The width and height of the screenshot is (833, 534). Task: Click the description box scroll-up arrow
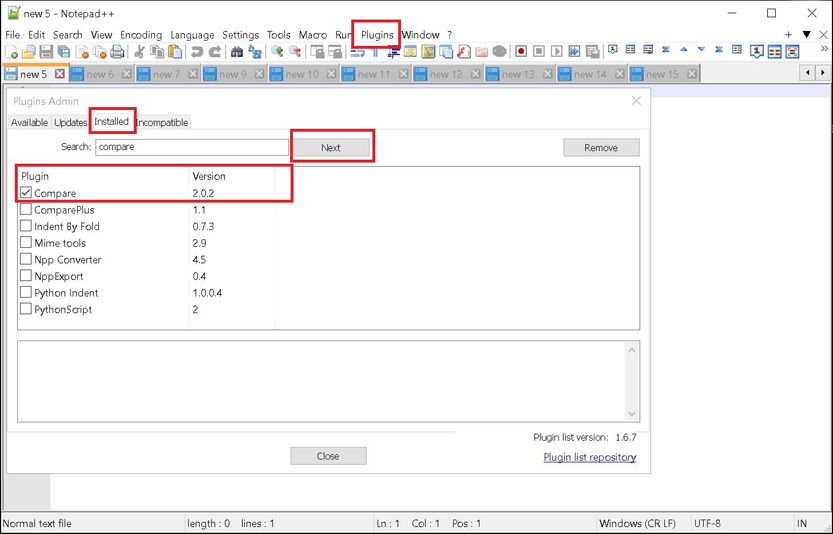pyautogui.click(x=632, y=350)
